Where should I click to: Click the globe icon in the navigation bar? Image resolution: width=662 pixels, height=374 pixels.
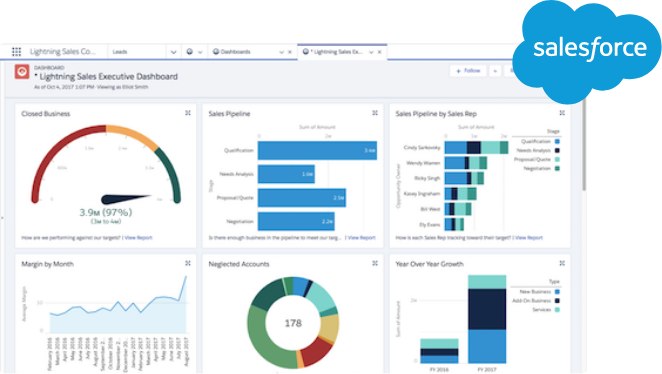pyautogui.click(x=190, y=51)
